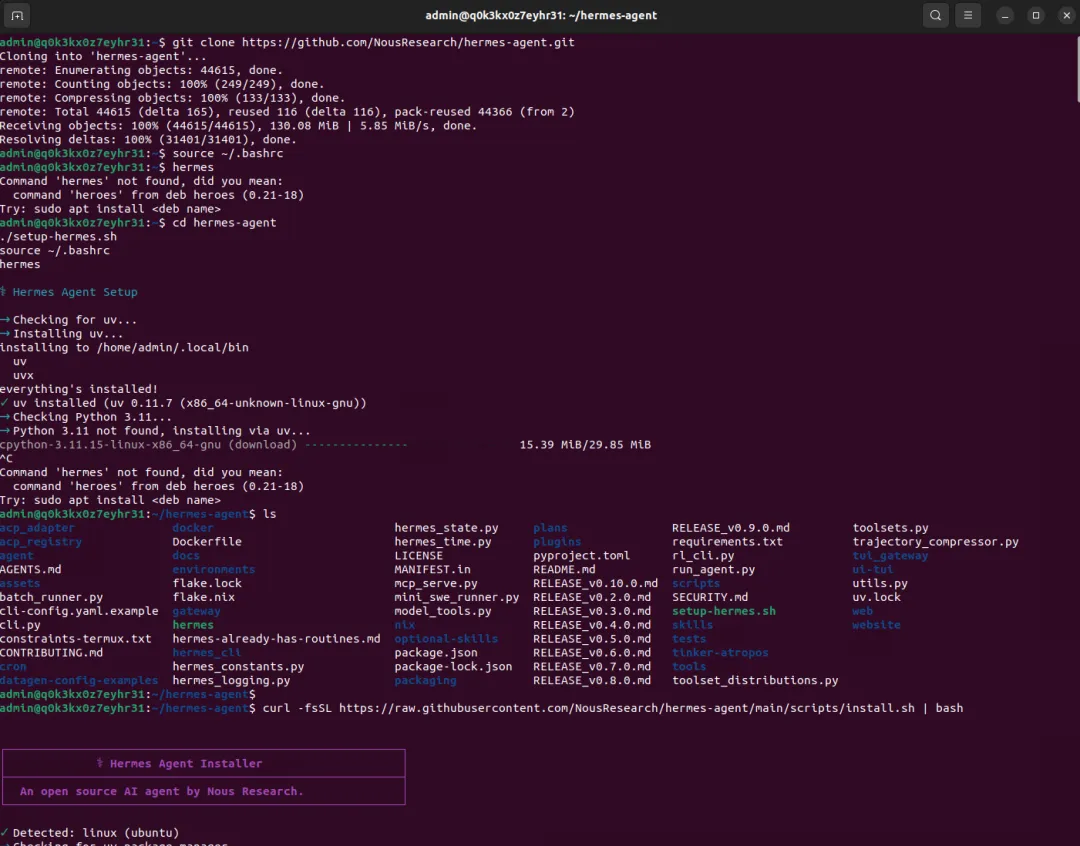Open the hamburger main menu
Image resolution: width=1080 pixels, height=846 pixels.
tap(967, 15)
